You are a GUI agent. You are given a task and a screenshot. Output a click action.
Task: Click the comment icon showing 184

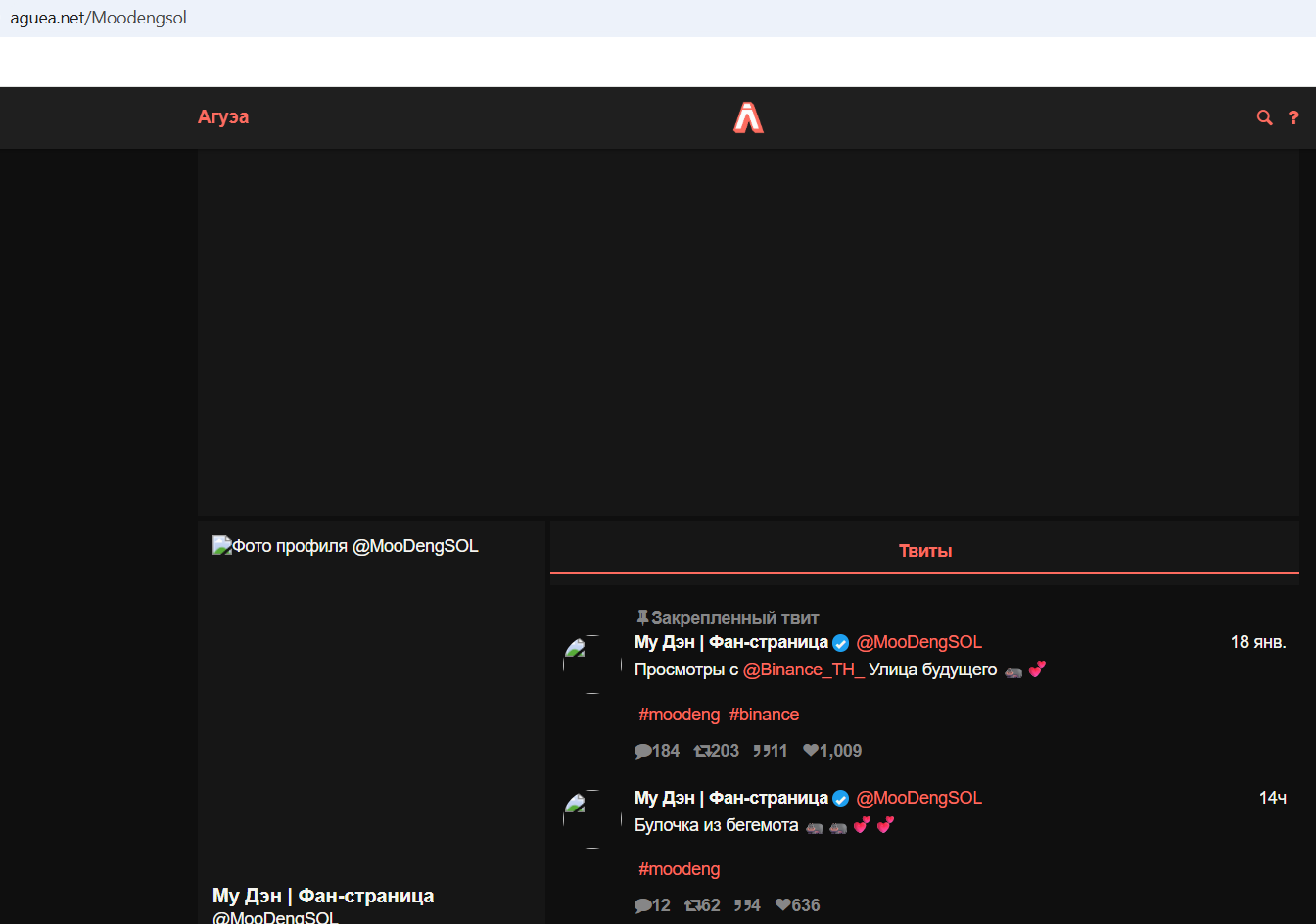(642, 751)
